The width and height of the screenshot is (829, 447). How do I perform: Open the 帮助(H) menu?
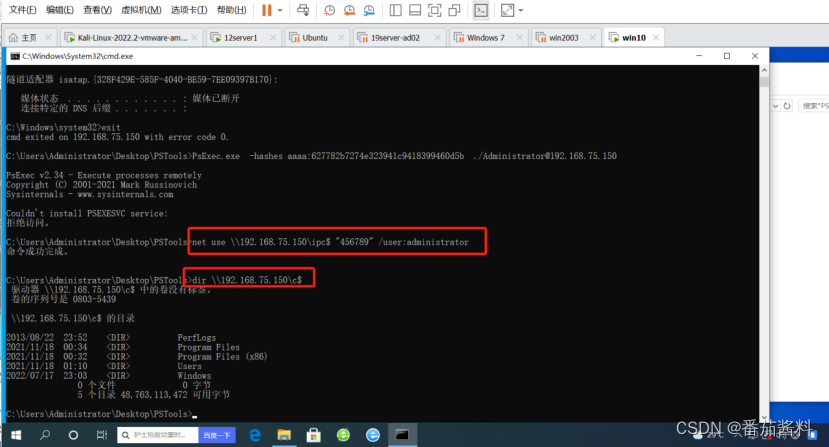tap(232, 10)
